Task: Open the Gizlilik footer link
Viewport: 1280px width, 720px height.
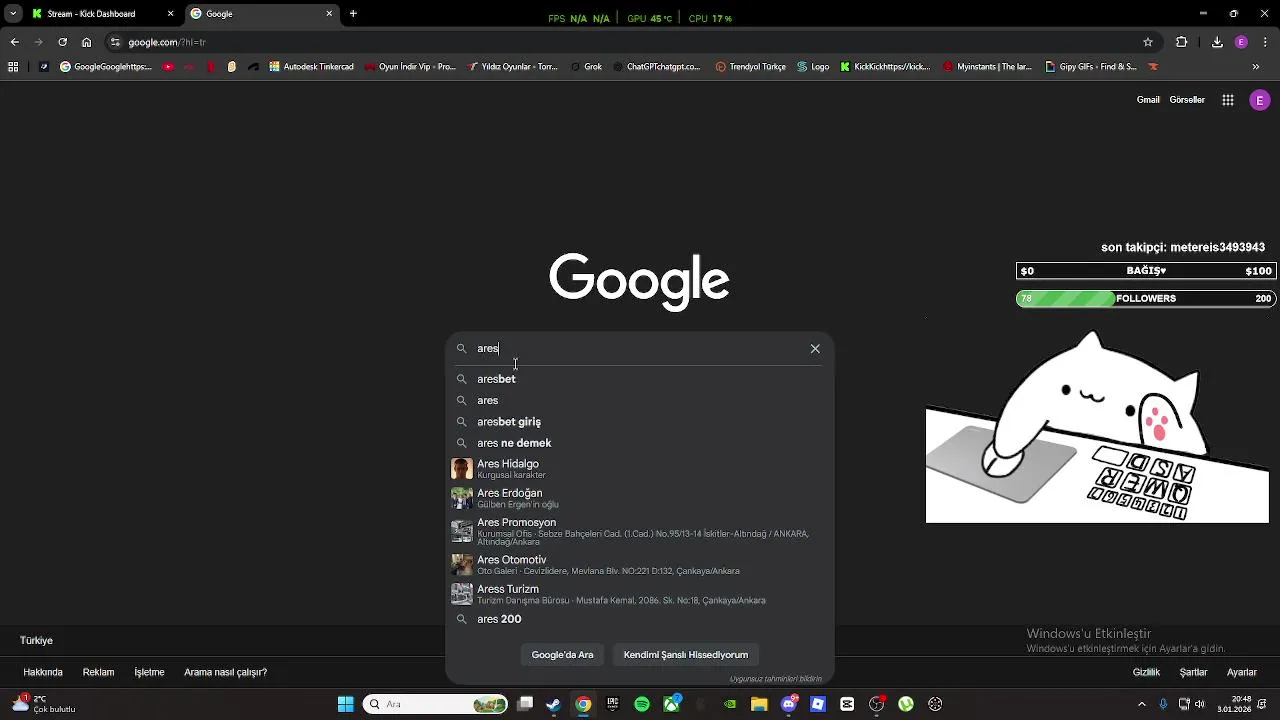Action: (x=1146, y=672)
